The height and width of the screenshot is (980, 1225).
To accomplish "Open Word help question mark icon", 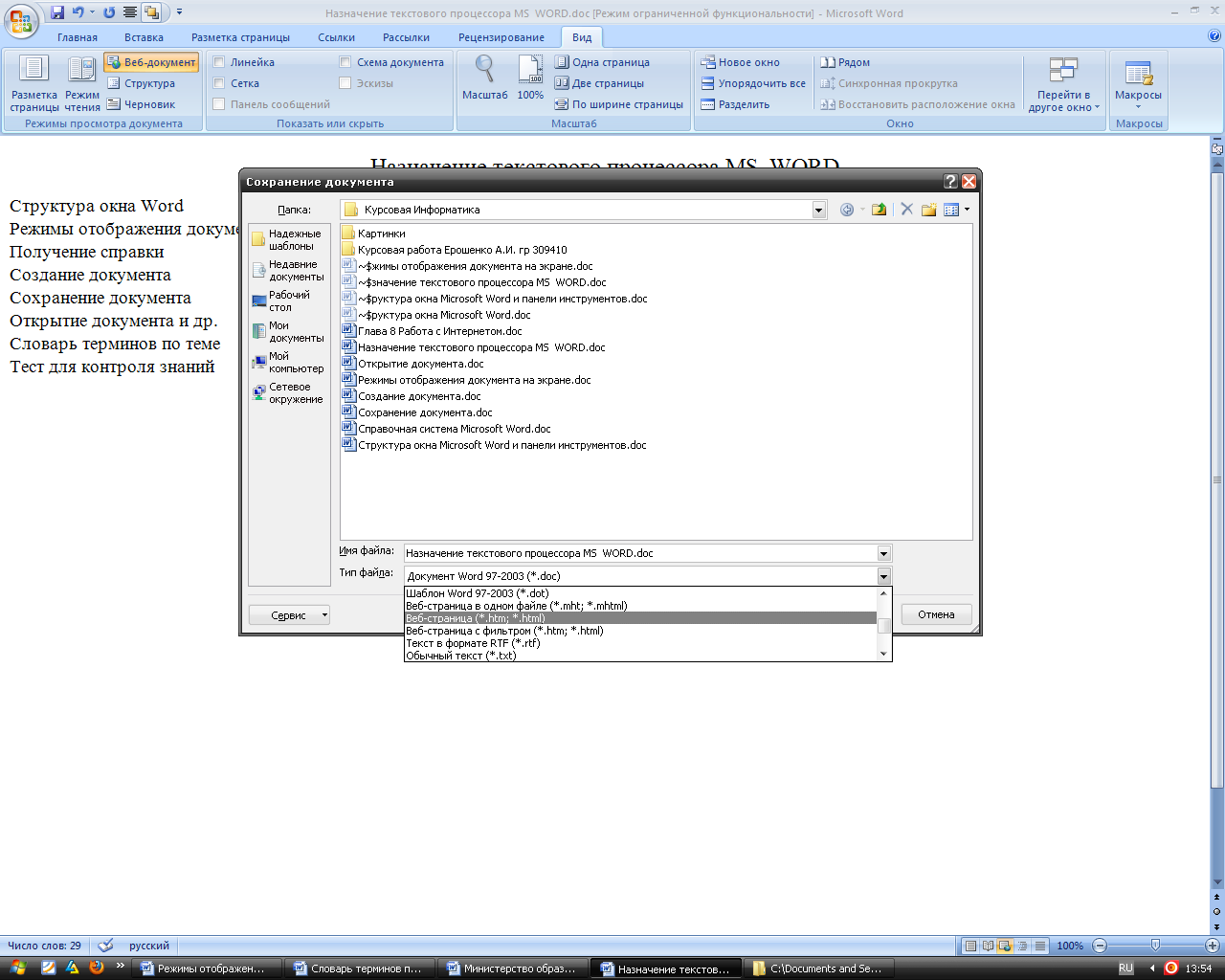I will [1214, 36].
